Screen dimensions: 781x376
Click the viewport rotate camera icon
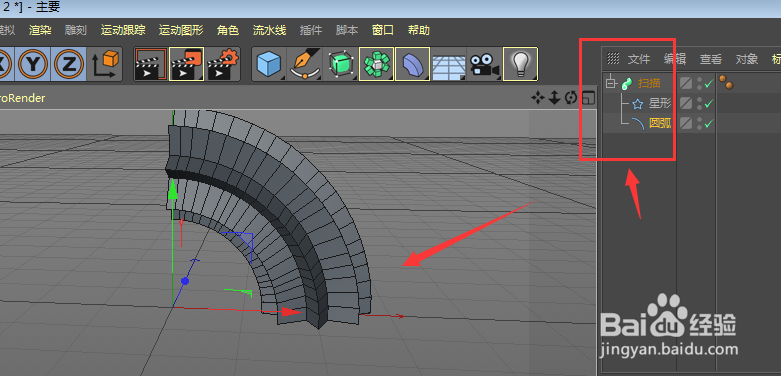tap(571, 98)
